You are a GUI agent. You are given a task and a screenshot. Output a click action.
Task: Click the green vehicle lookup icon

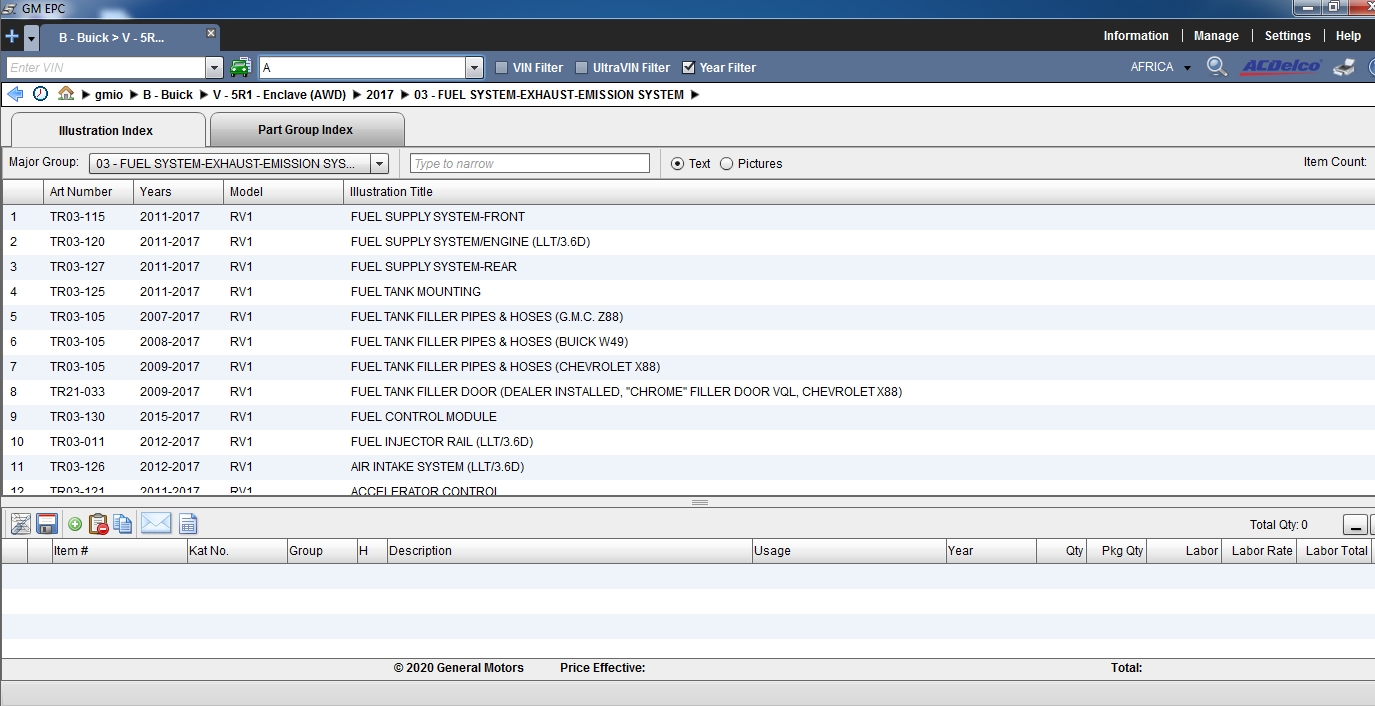click(240, 67)
